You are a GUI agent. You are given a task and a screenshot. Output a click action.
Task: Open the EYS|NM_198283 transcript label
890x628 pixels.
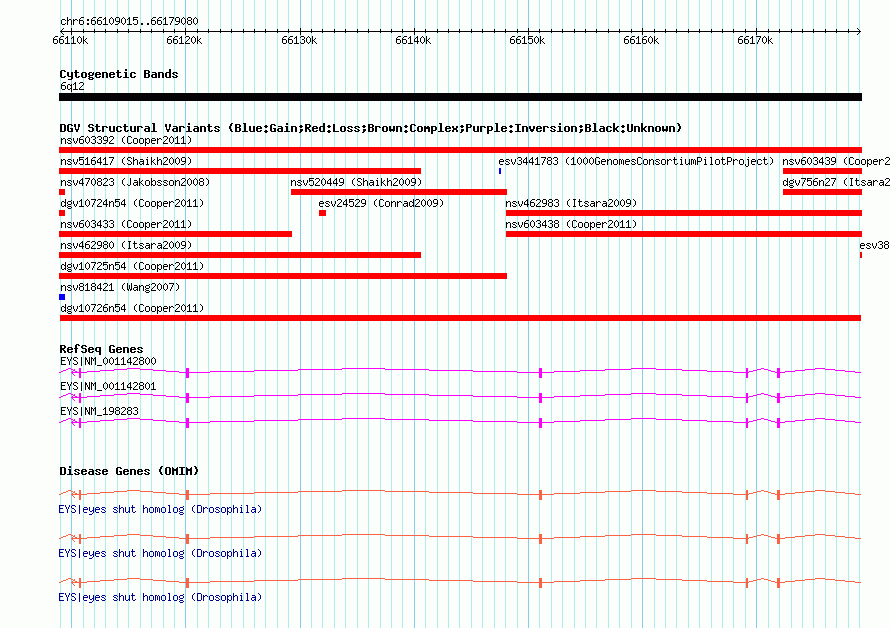(x=99, y=411)
